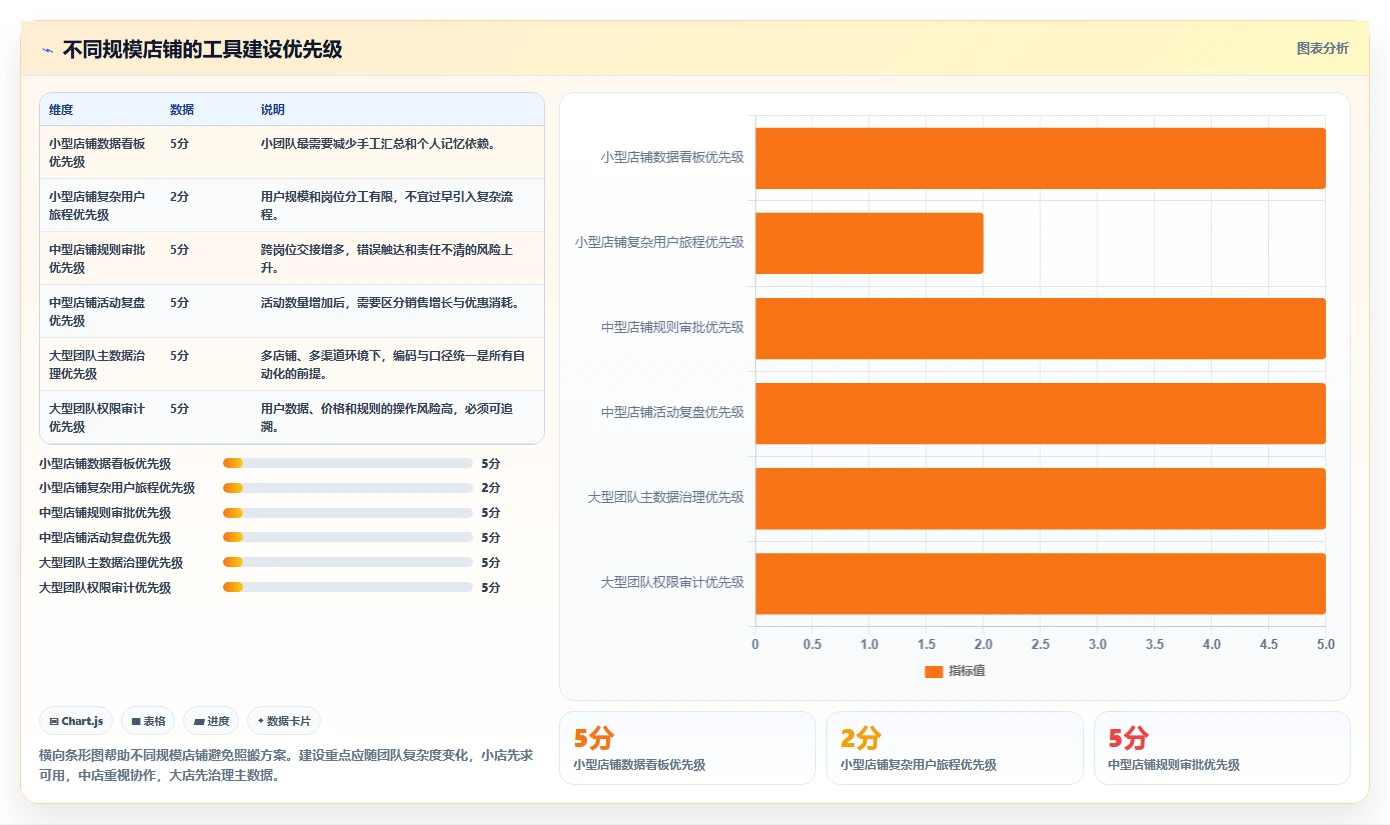Viewport: 1390px width, 825px height.
Task: Click progress bar for 大型团队主数据治理优先级
Action: 348,563
